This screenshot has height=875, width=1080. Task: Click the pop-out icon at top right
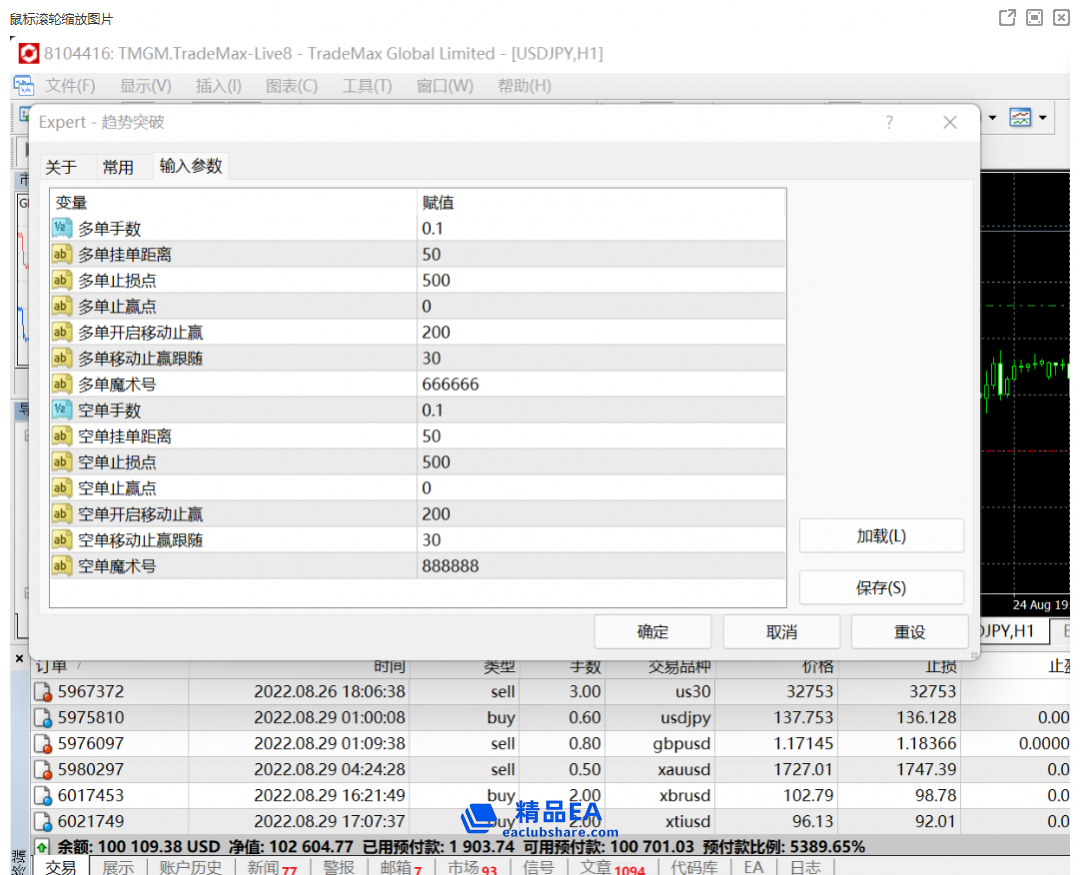coord(1007,18)
